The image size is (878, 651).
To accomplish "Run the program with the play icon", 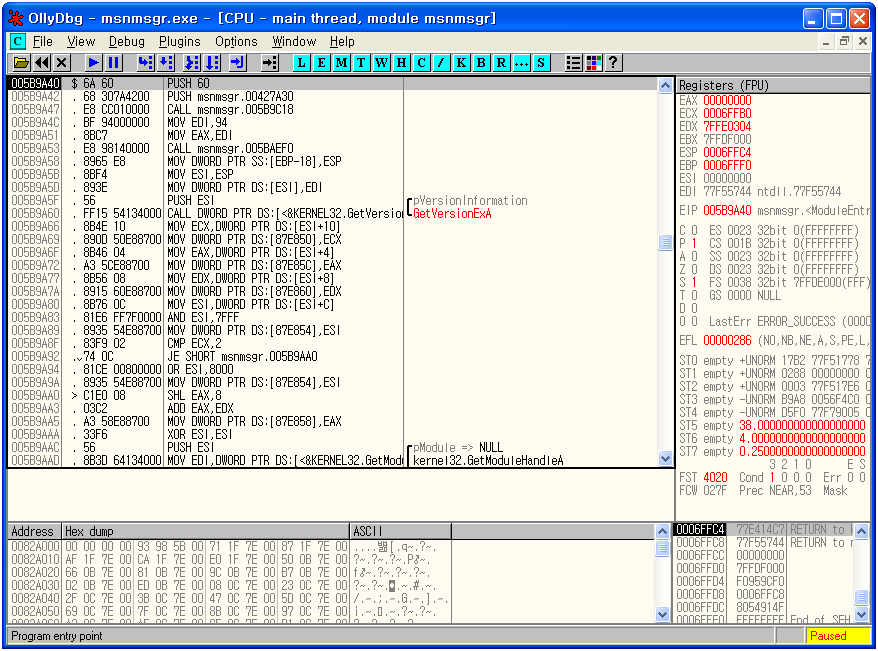I will [x=94, y=63].
